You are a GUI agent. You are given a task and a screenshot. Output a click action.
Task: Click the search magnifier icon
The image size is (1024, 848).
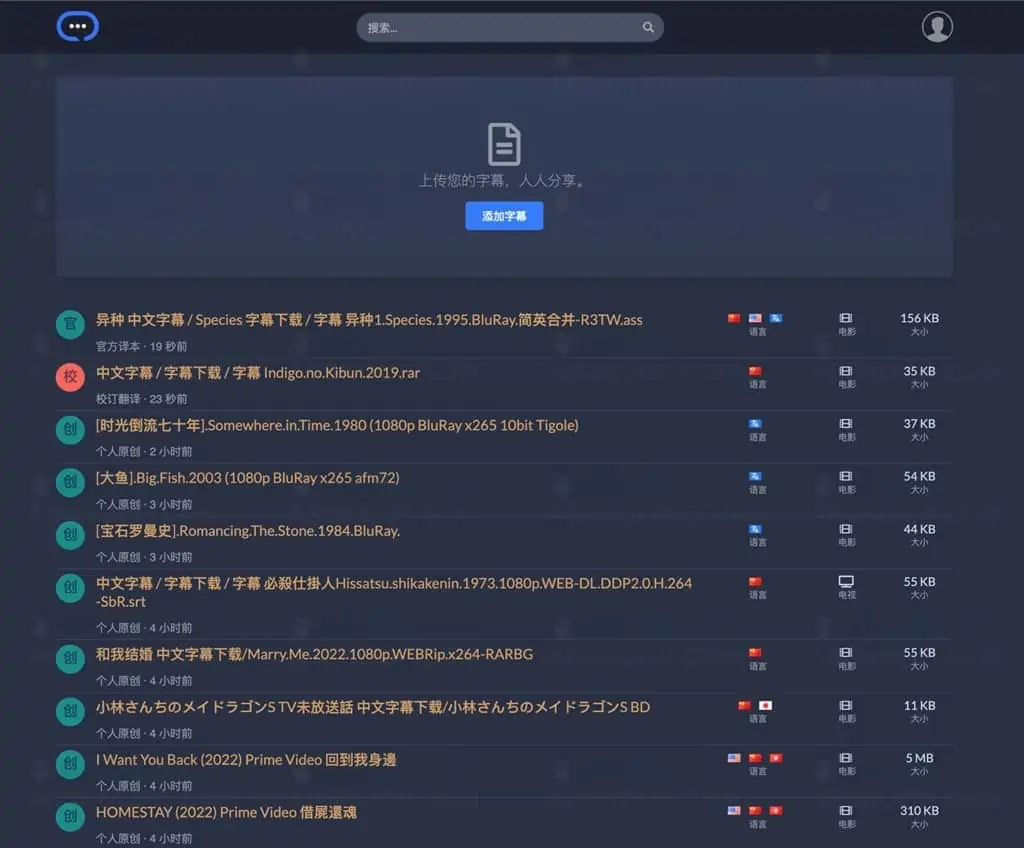tap(648, 27)
